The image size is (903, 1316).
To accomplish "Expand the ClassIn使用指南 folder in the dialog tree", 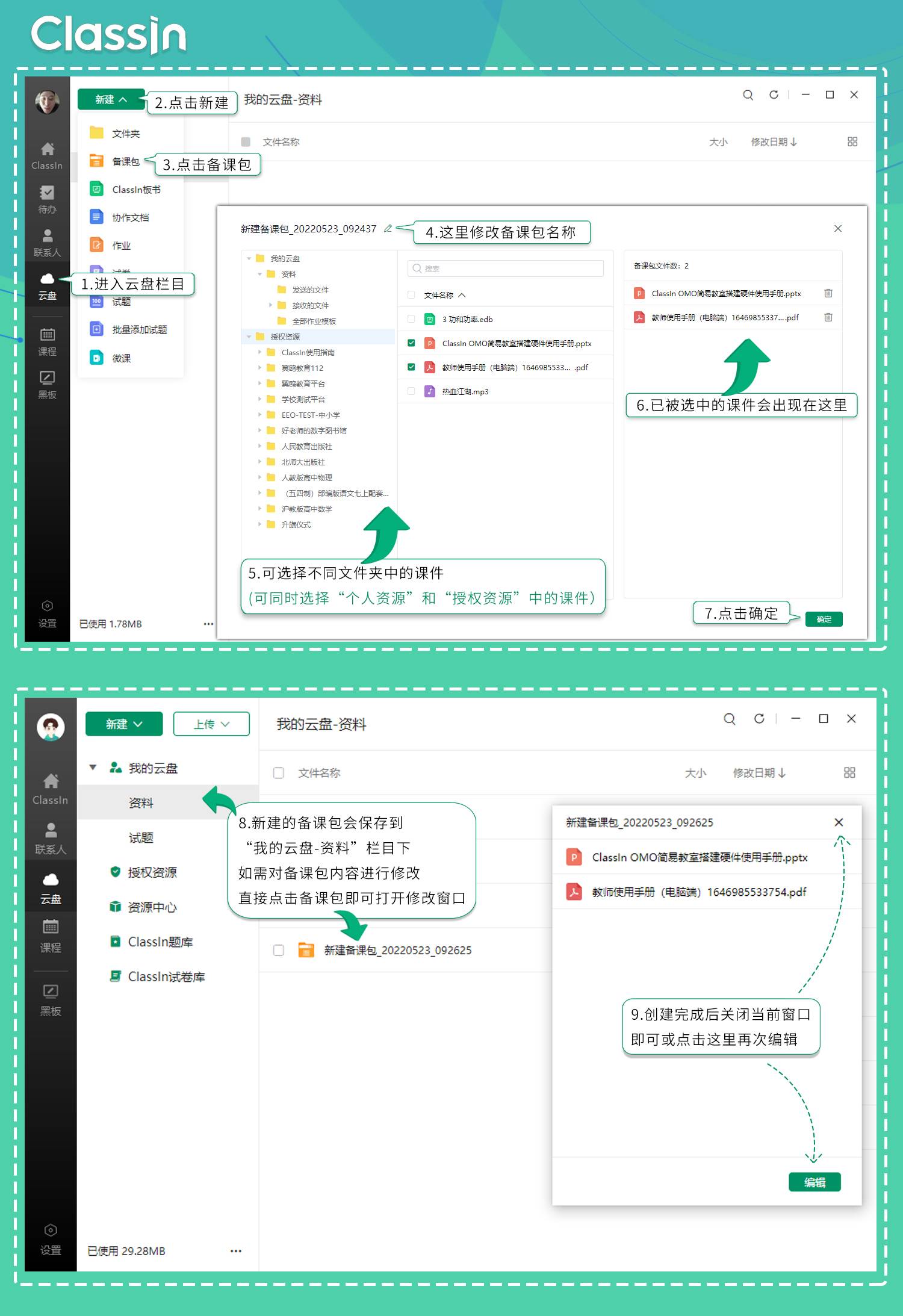I will pos(260,352).
